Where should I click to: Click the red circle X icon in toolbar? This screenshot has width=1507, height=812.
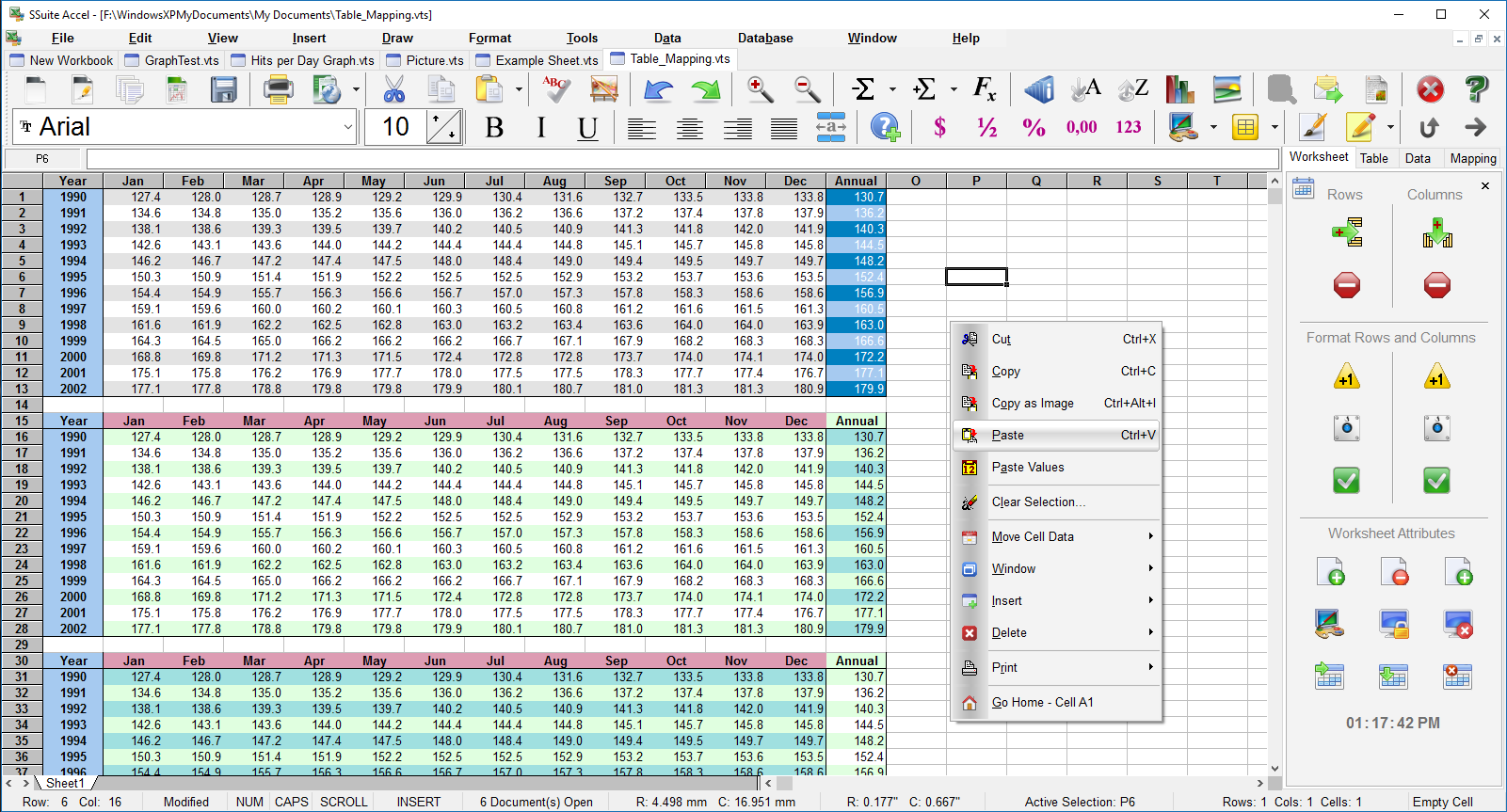coord(1430,89)
